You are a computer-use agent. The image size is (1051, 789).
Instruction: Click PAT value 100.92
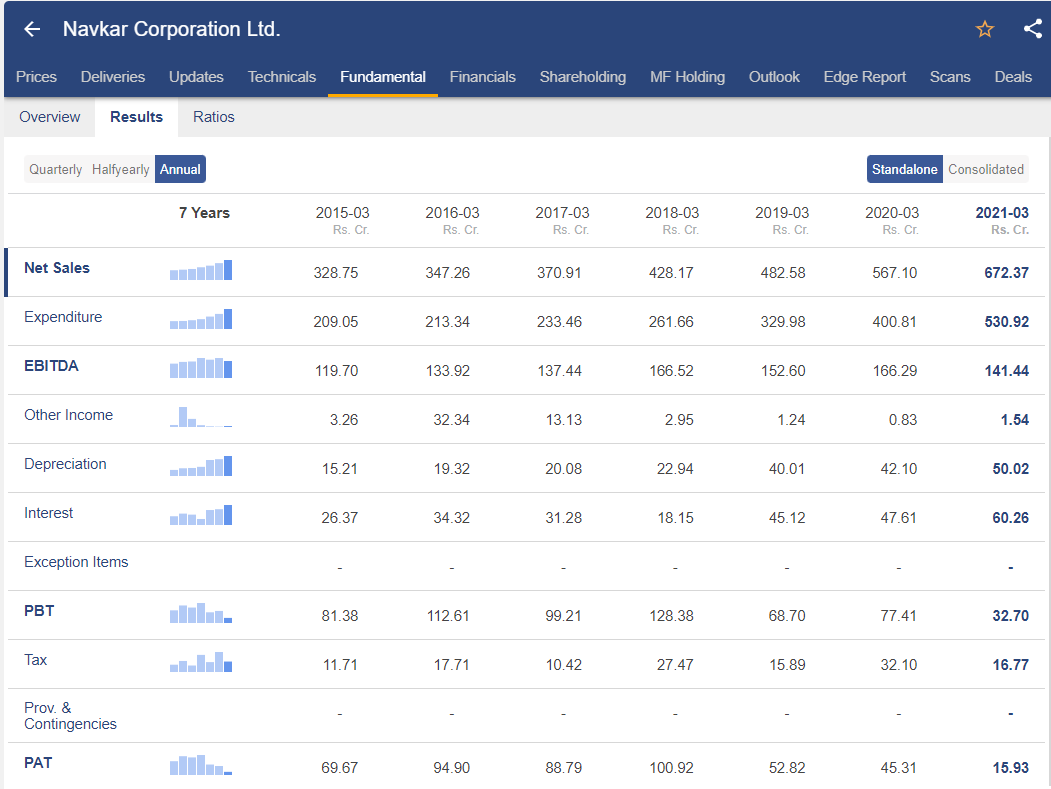pos(671,768)
